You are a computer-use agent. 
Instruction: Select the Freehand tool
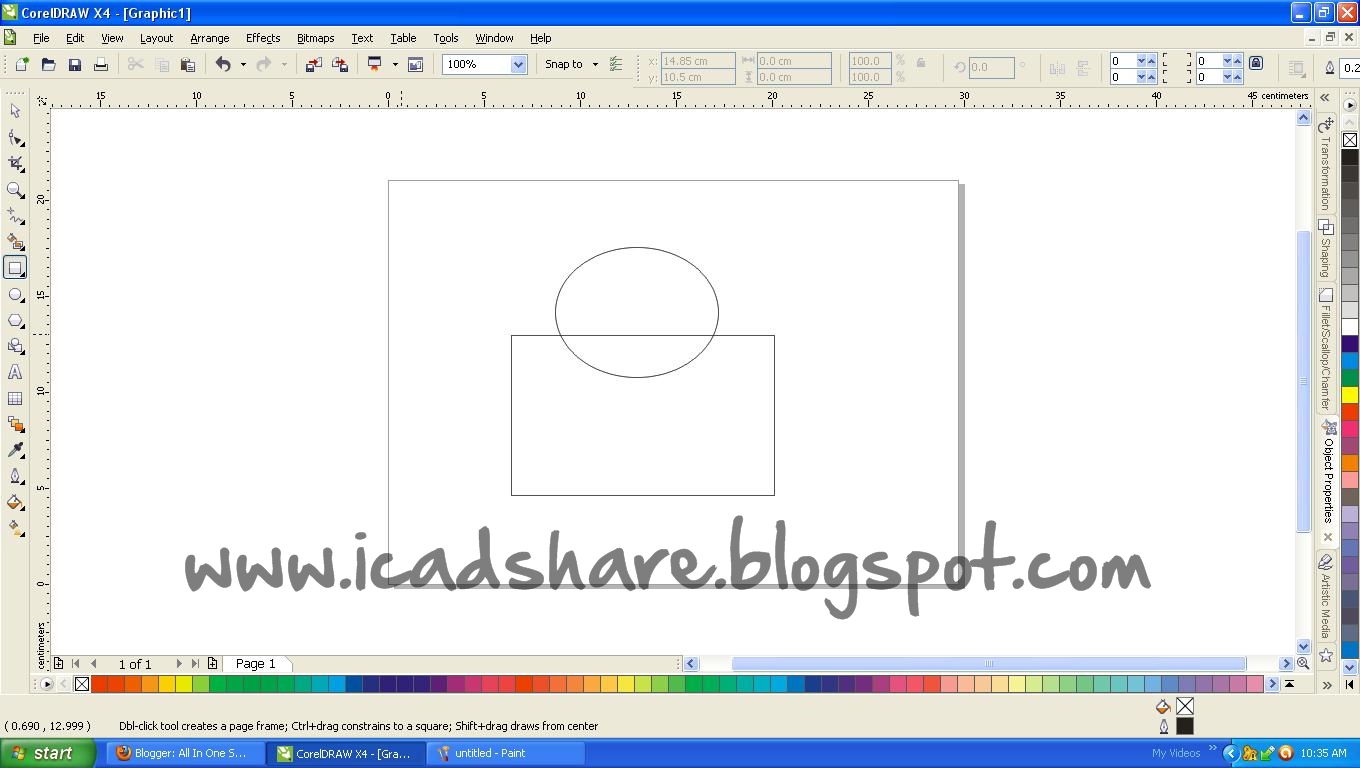tap(15, 216)
